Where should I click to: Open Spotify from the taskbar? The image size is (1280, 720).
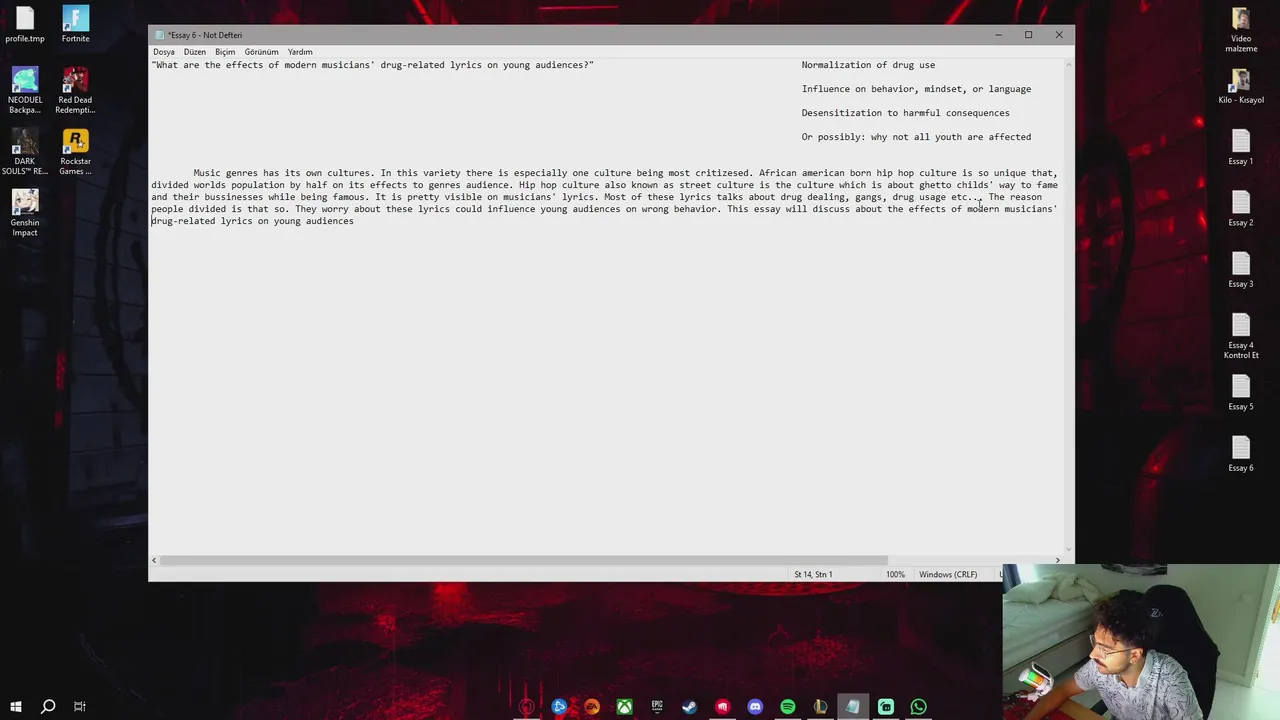(788, 707)
